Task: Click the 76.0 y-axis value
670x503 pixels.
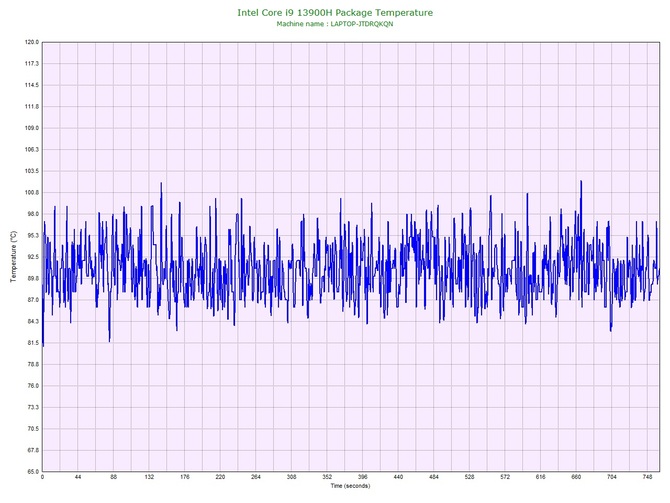Action: 33,386
